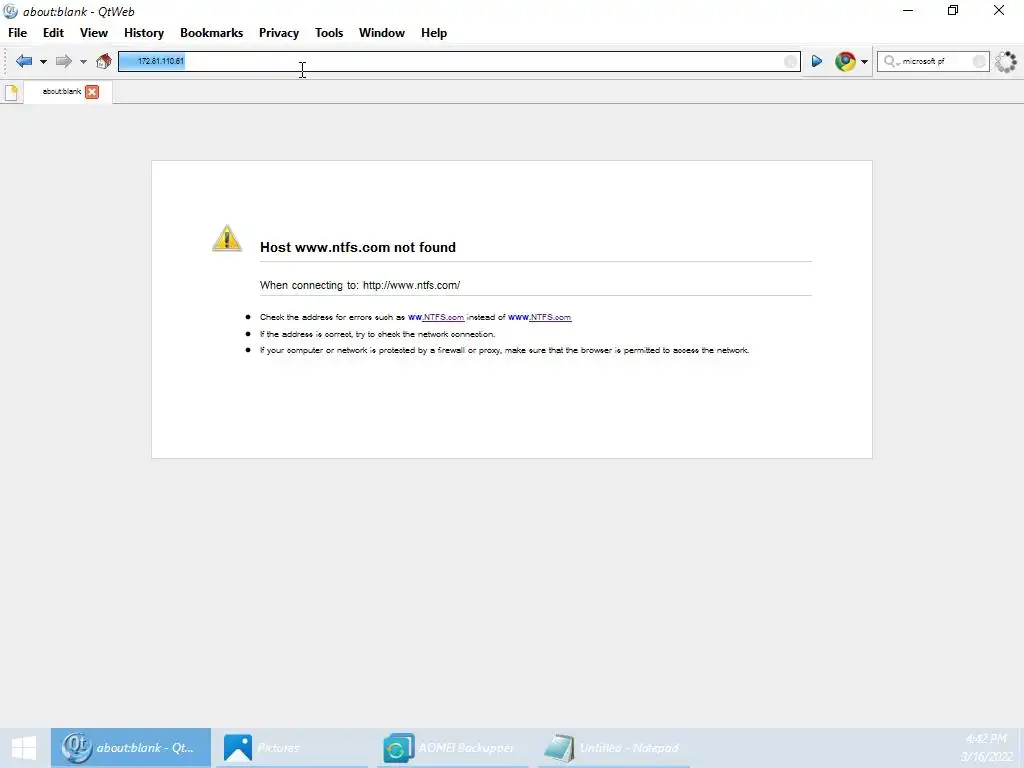This screenshot has width=1024, height=768.
Task: Close the about:blank tab
Action: [92, 92]
